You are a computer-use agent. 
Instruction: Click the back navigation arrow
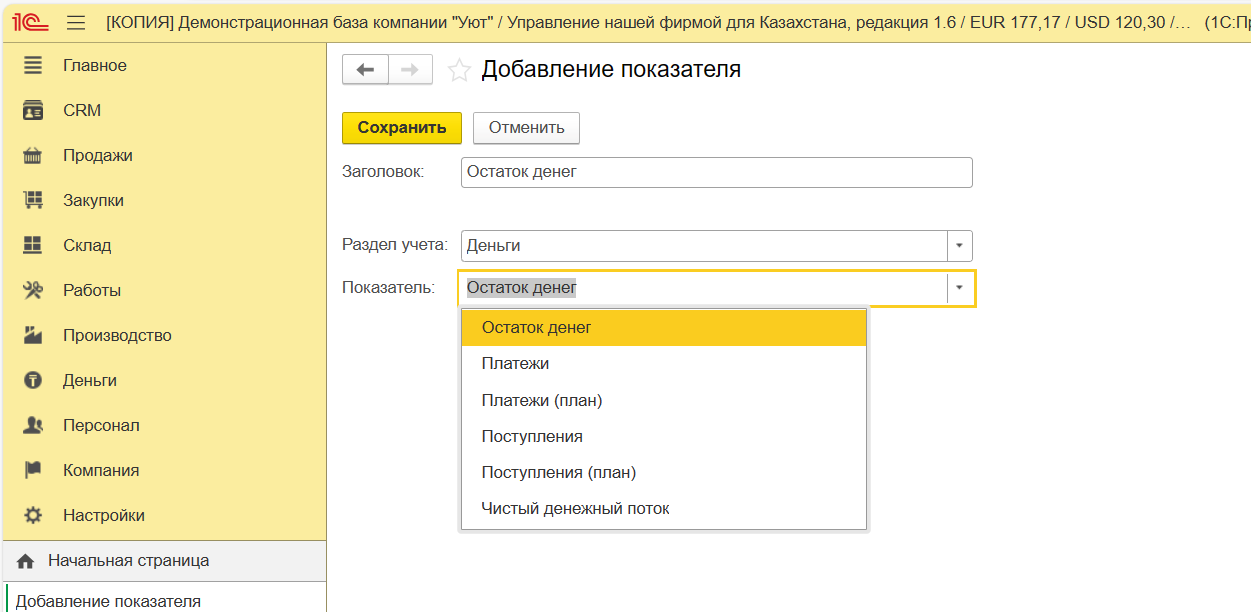pos(365,69)
